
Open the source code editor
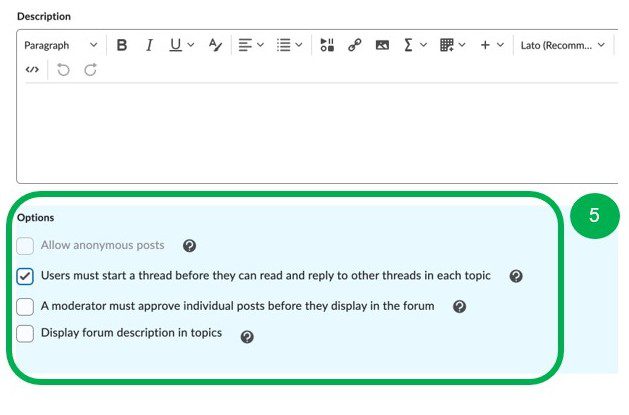[x=33, y=70]
